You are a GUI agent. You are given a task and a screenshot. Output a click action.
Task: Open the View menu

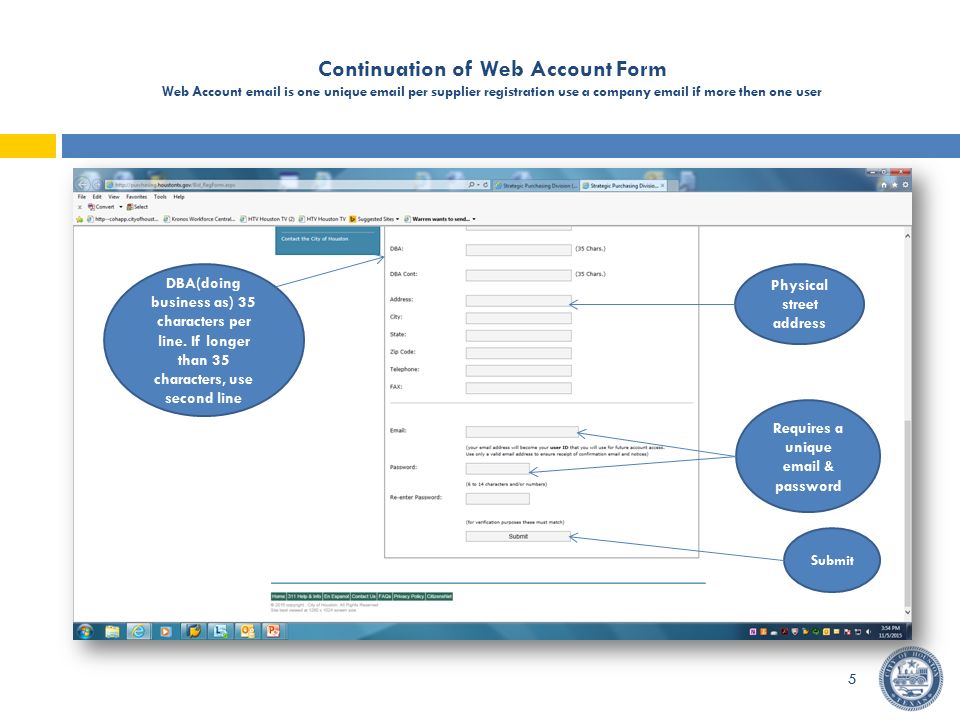(x=114, y=197)
